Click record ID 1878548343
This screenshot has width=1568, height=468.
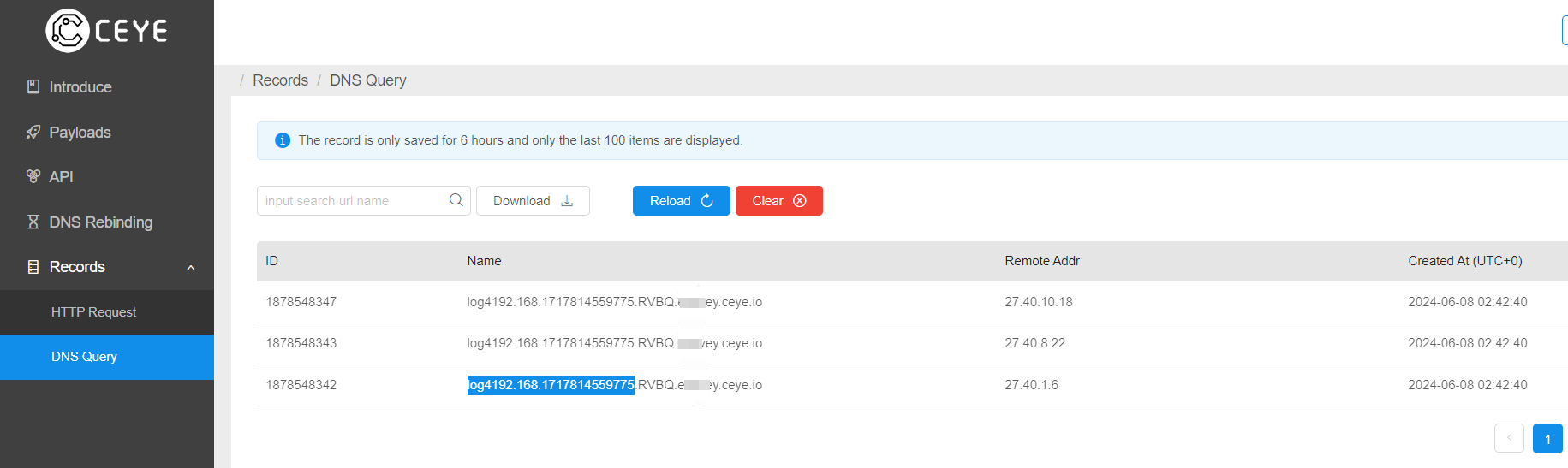point(301,343)
